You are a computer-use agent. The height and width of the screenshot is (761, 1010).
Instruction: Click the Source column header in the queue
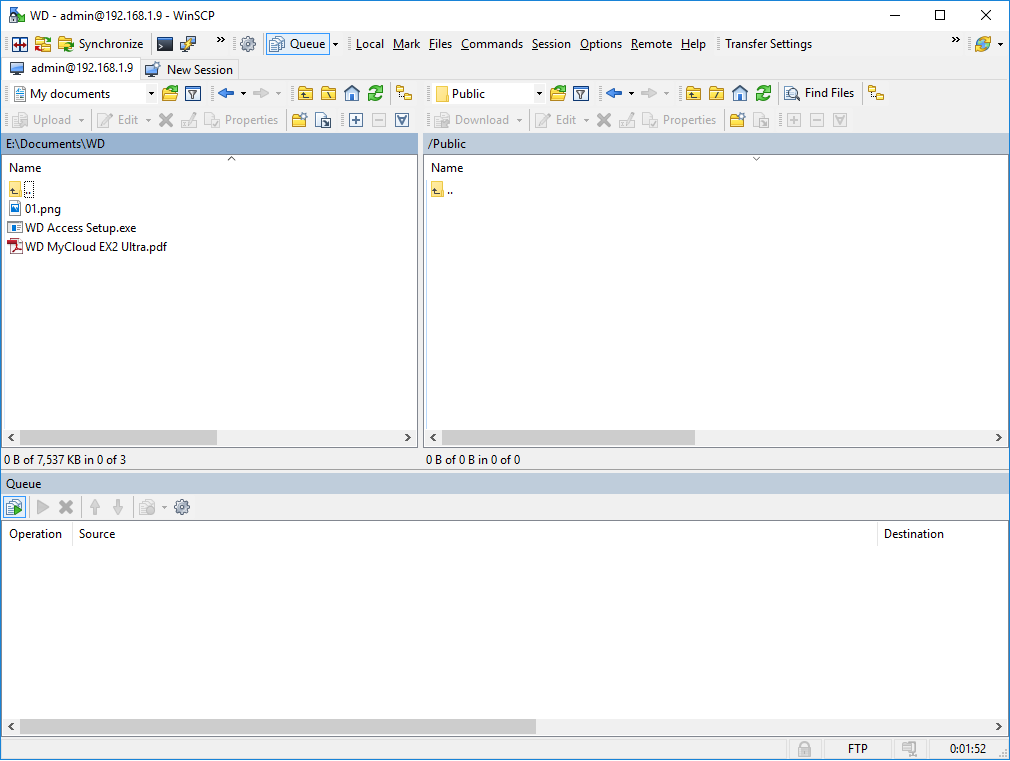click(x=97, y=534)
